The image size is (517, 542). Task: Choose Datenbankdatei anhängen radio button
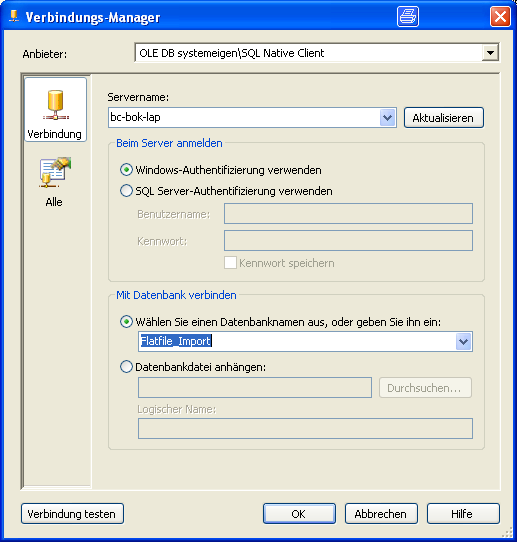[x=126, y=366]
